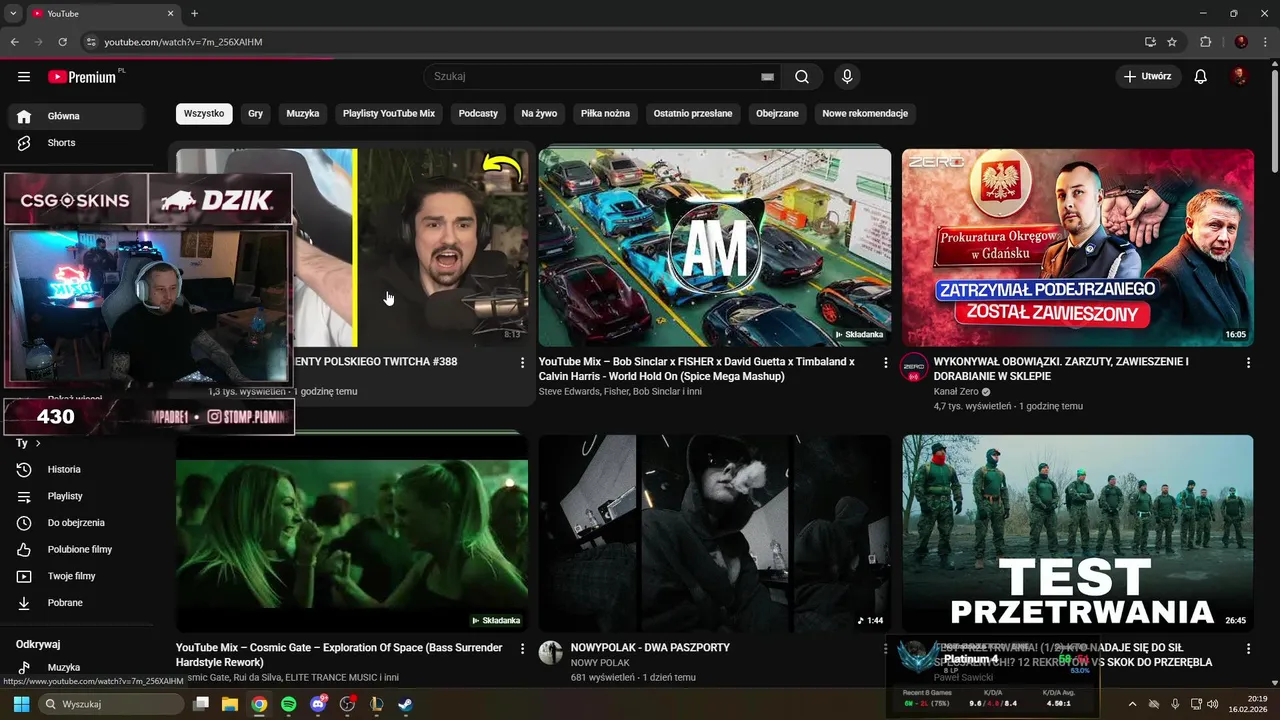Open the AM World Hold On mix thumbnail
The height and width of the screenshot is (720, 1280).
pyautogui.click(x=714, y=248)
